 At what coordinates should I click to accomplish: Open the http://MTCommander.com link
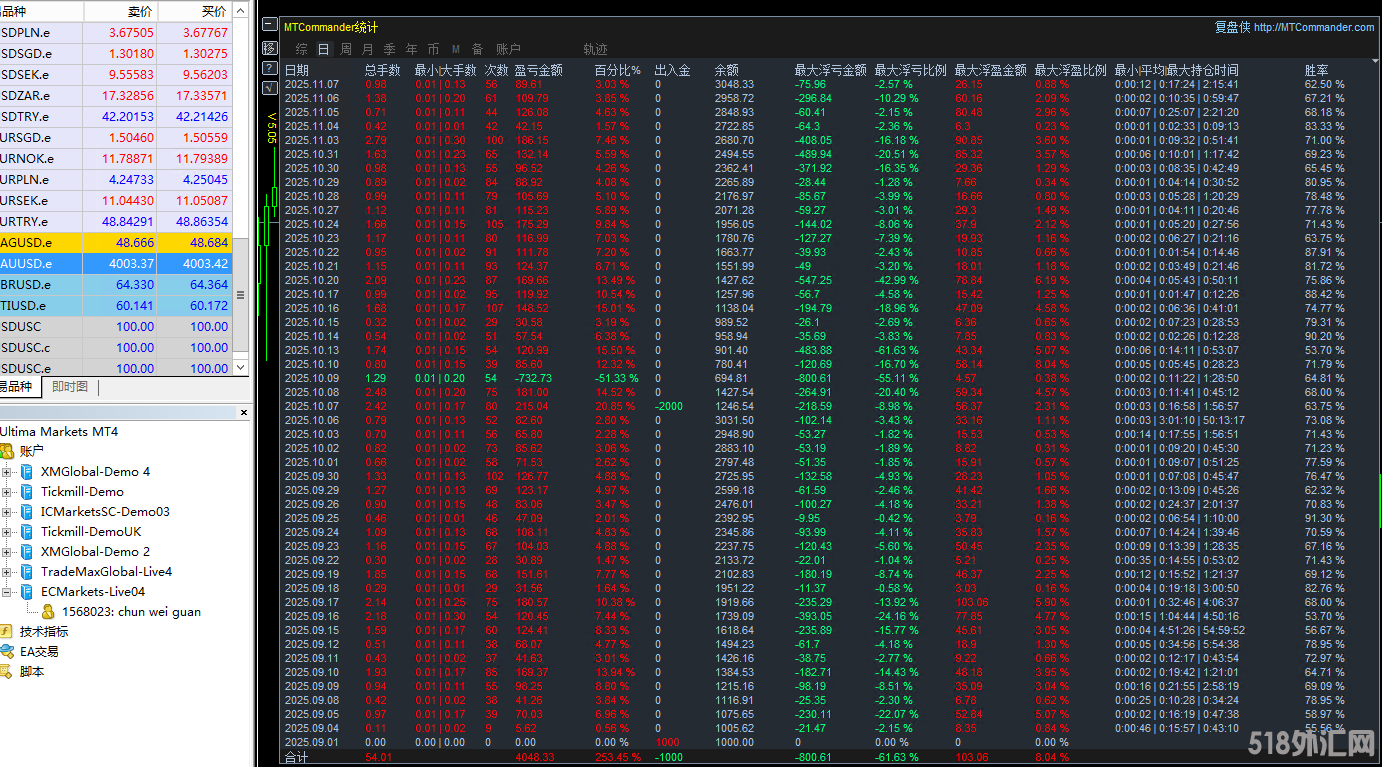point(1314,27)
